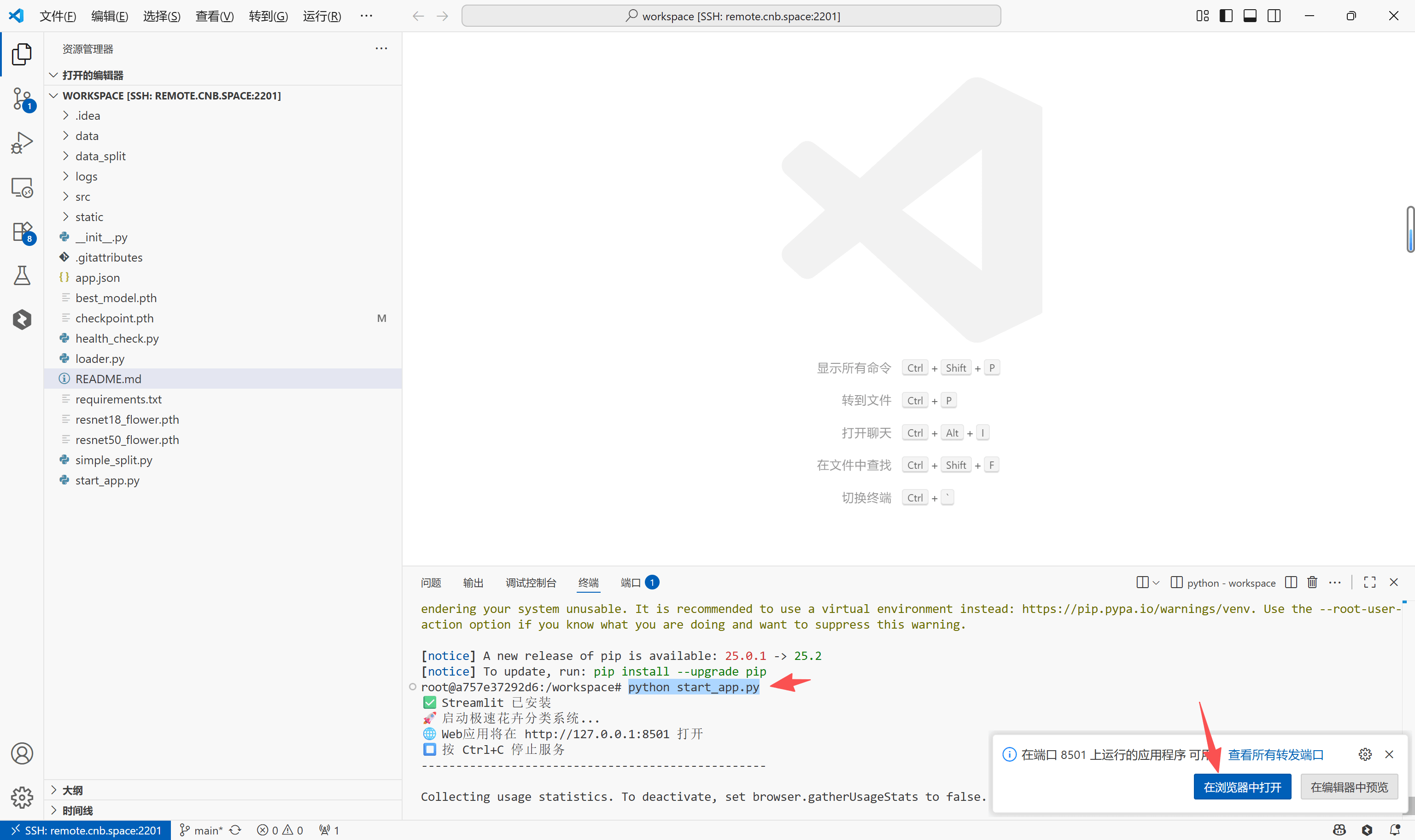Toggle the bottom panel visibility
The height and width of the screenshot is (840, 1415).
(x=1250, y=16)
